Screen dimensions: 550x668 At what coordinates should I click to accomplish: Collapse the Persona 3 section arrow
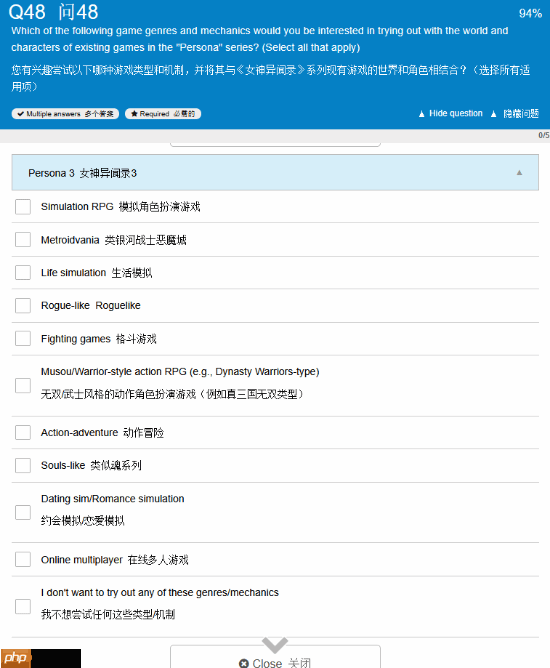519,173
